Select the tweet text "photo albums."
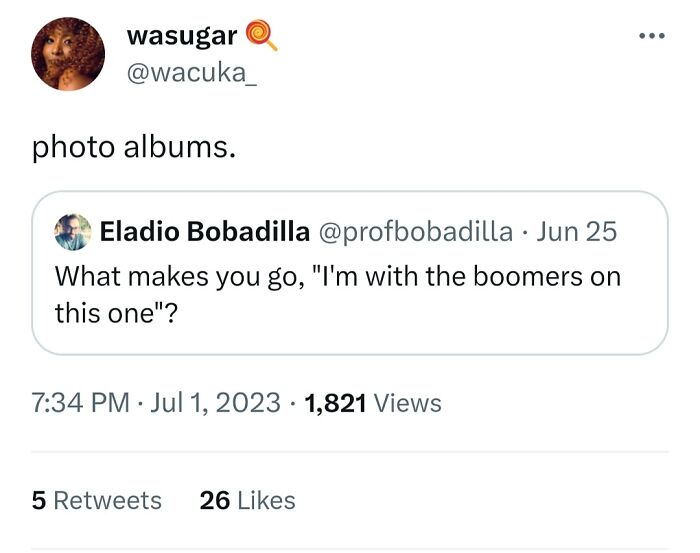 pos(134,147)
